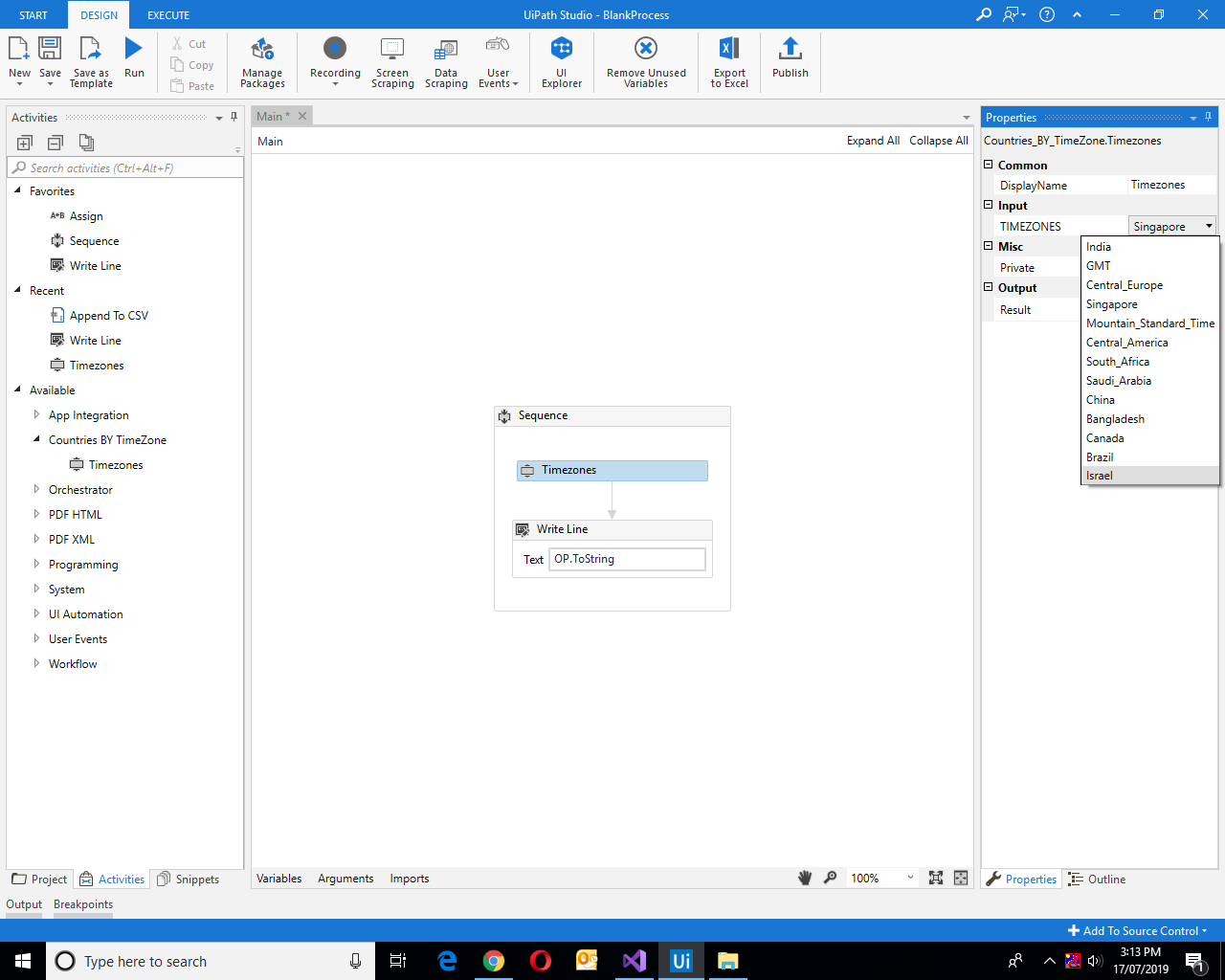
Task: Open Chrome from the taskbar
Action: click(494, 961)
